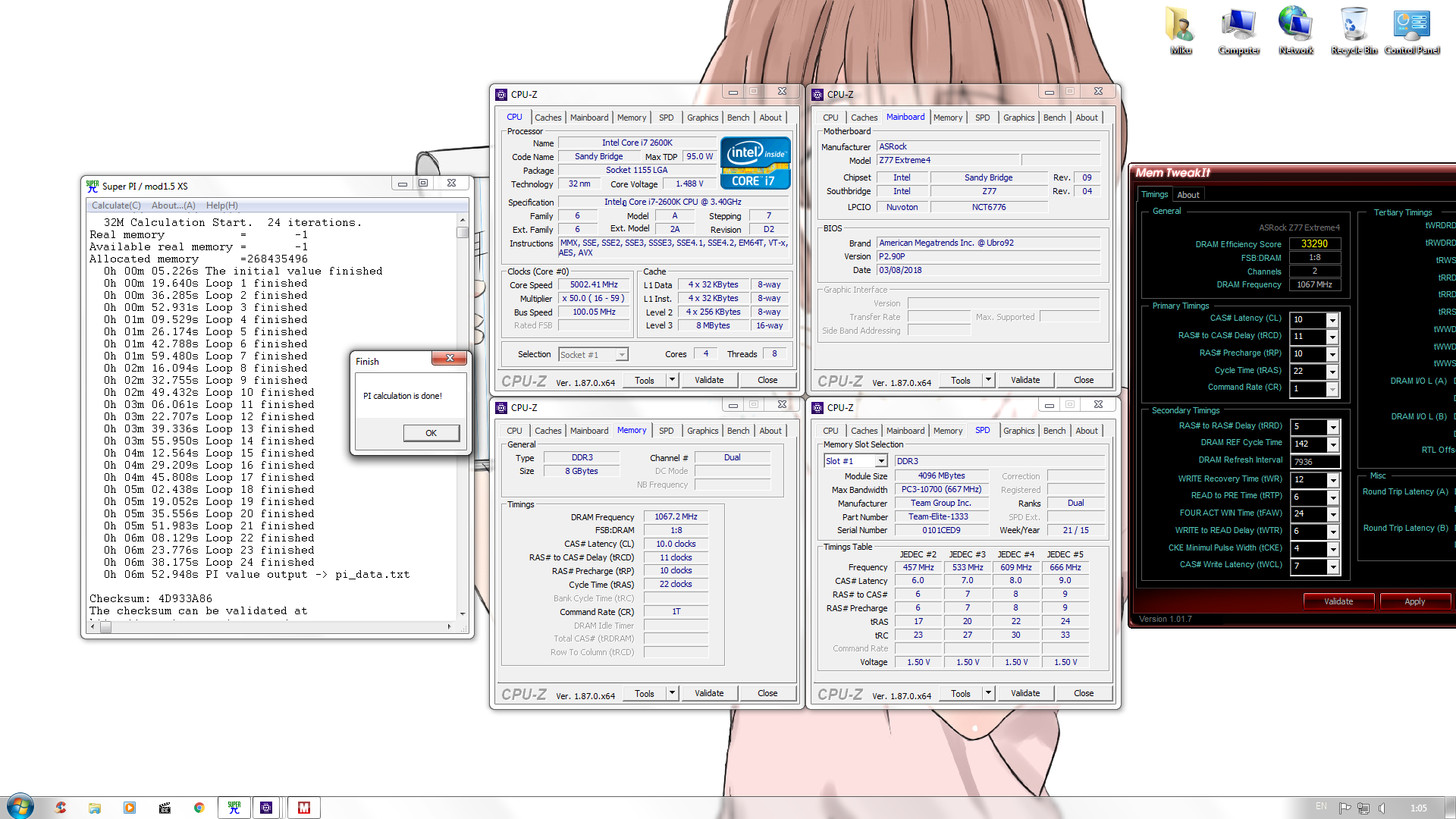Switch to the Caches tab in CPU window
Image resolution: width=1456 pixels, height=819 pixels.
548,118
